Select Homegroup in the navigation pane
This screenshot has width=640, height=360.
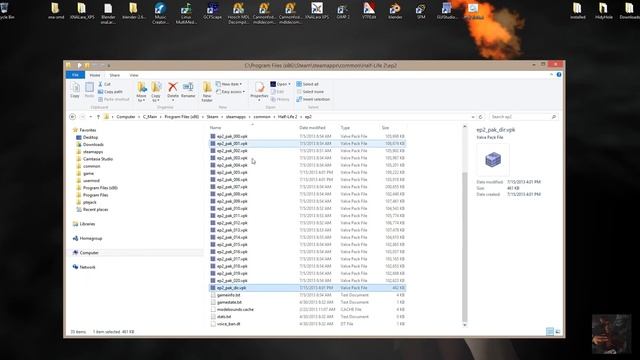pyautogui.click(x=91, y=238)
